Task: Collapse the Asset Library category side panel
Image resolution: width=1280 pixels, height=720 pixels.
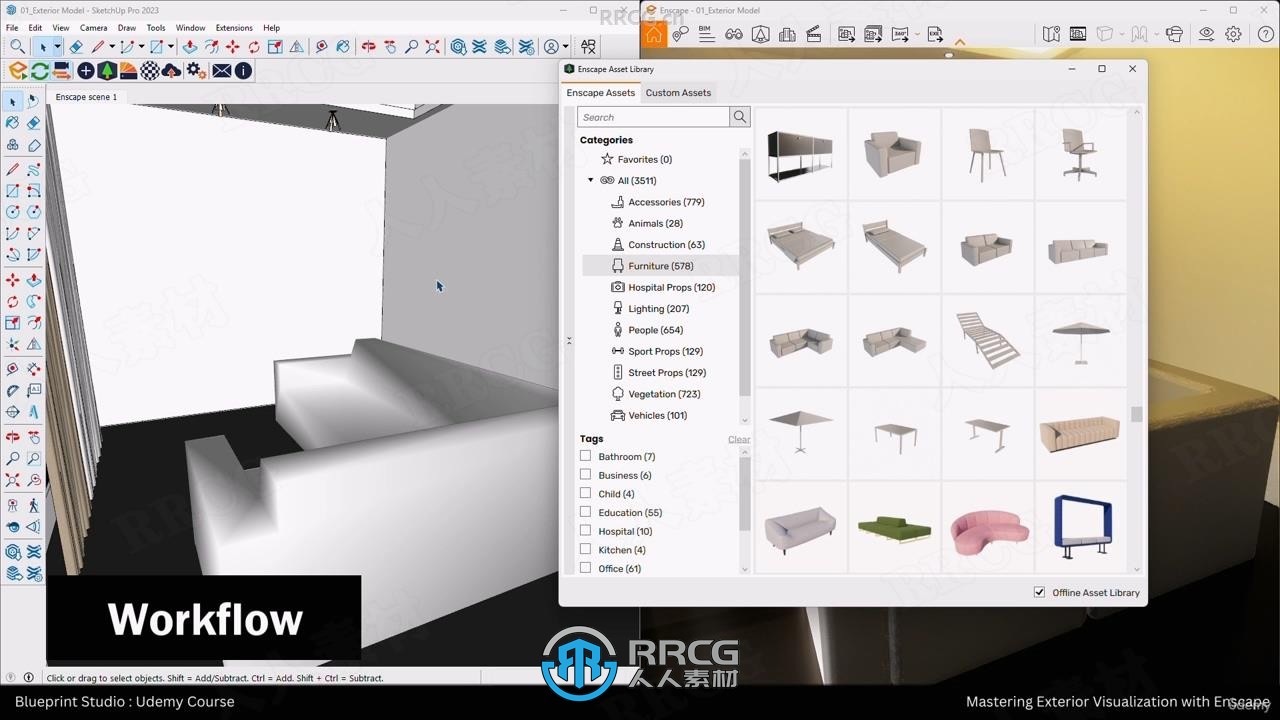Action: (x=569, y=341)
